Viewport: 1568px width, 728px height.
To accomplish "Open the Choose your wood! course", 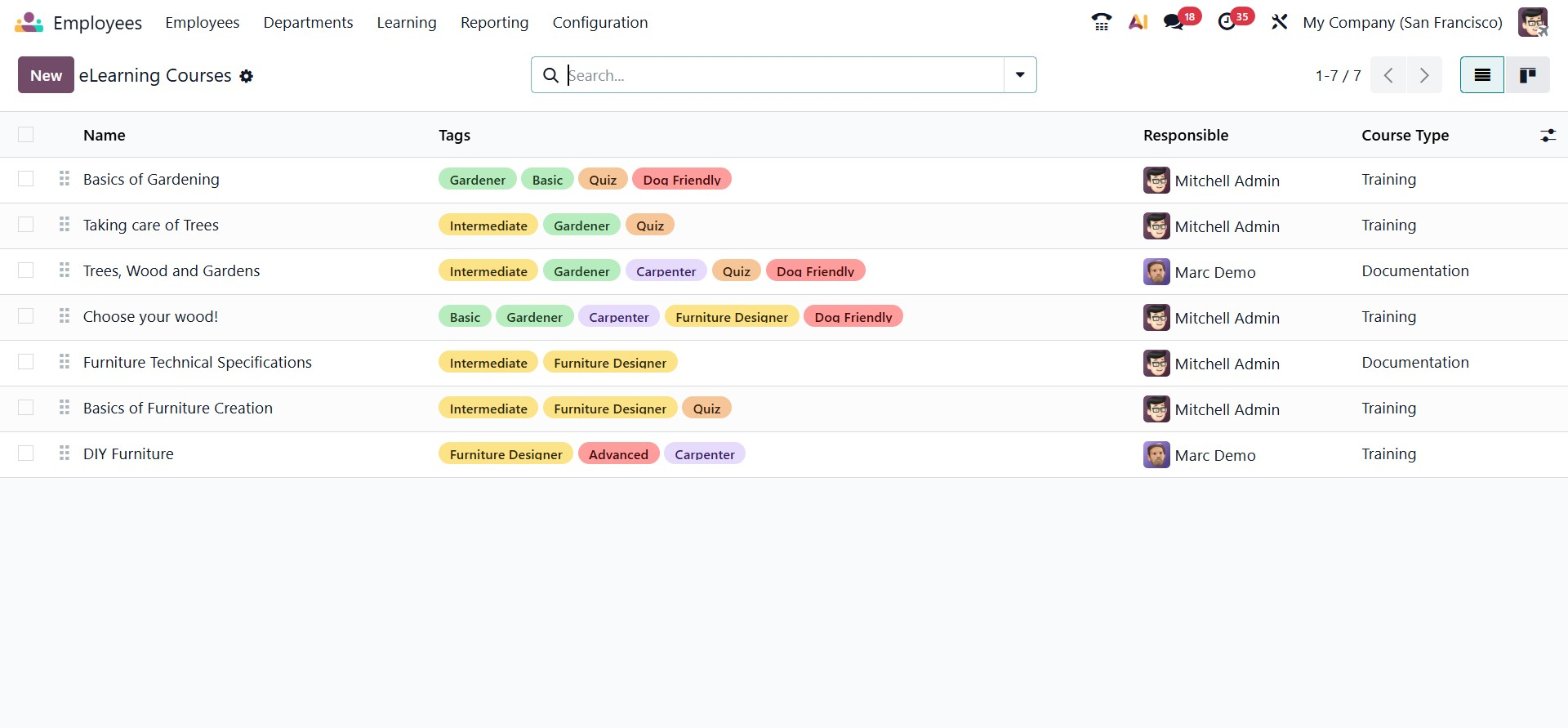I will coord(150,316).
